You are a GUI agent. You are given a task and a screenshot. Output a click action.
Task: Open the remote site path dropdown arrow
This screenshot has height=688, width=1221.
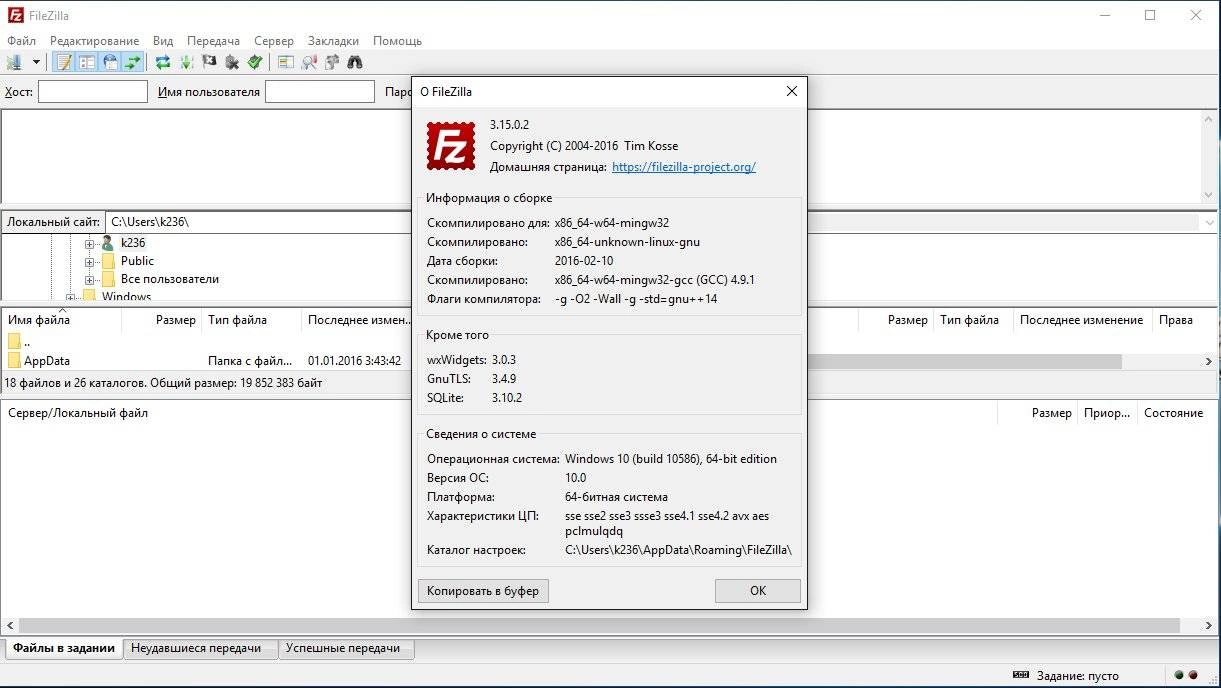(1209, 222)
